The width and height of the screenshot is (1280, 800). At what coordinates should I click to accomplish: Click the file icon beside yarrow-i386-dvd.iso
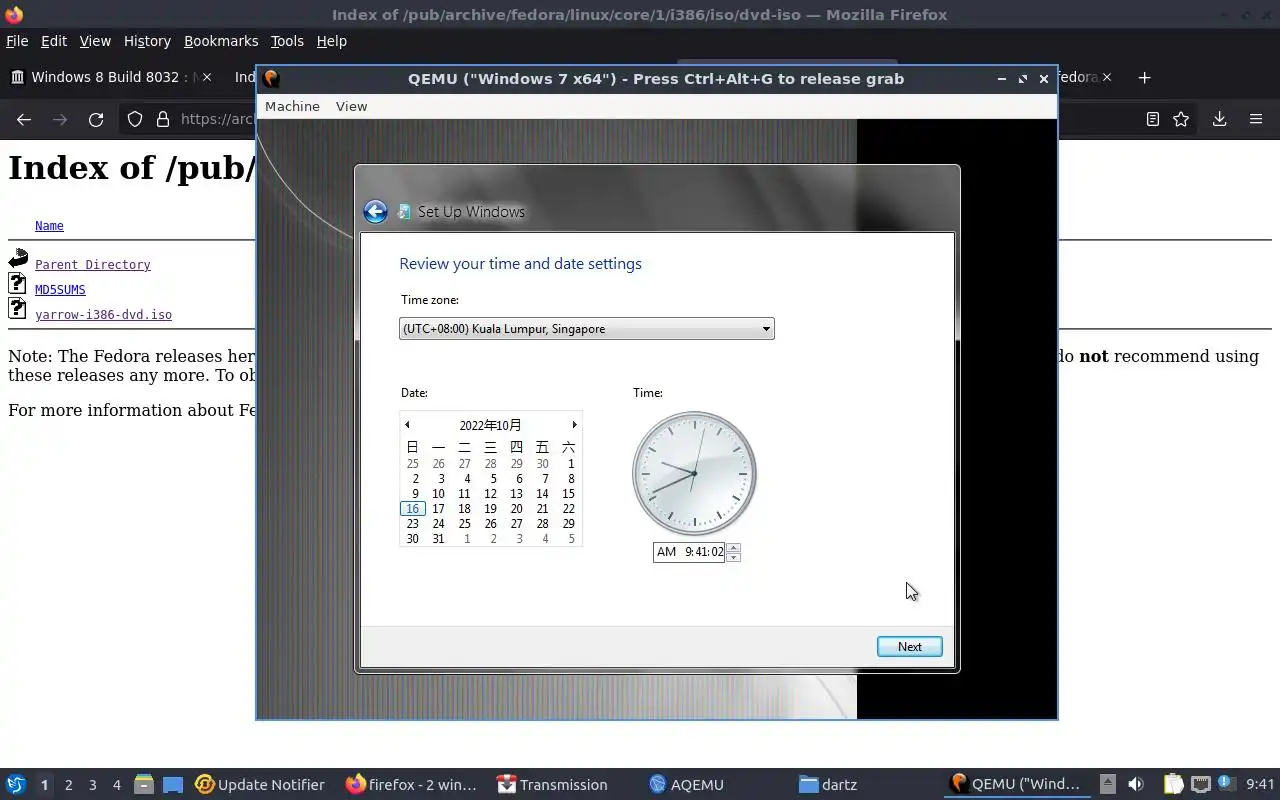[17, 308]
